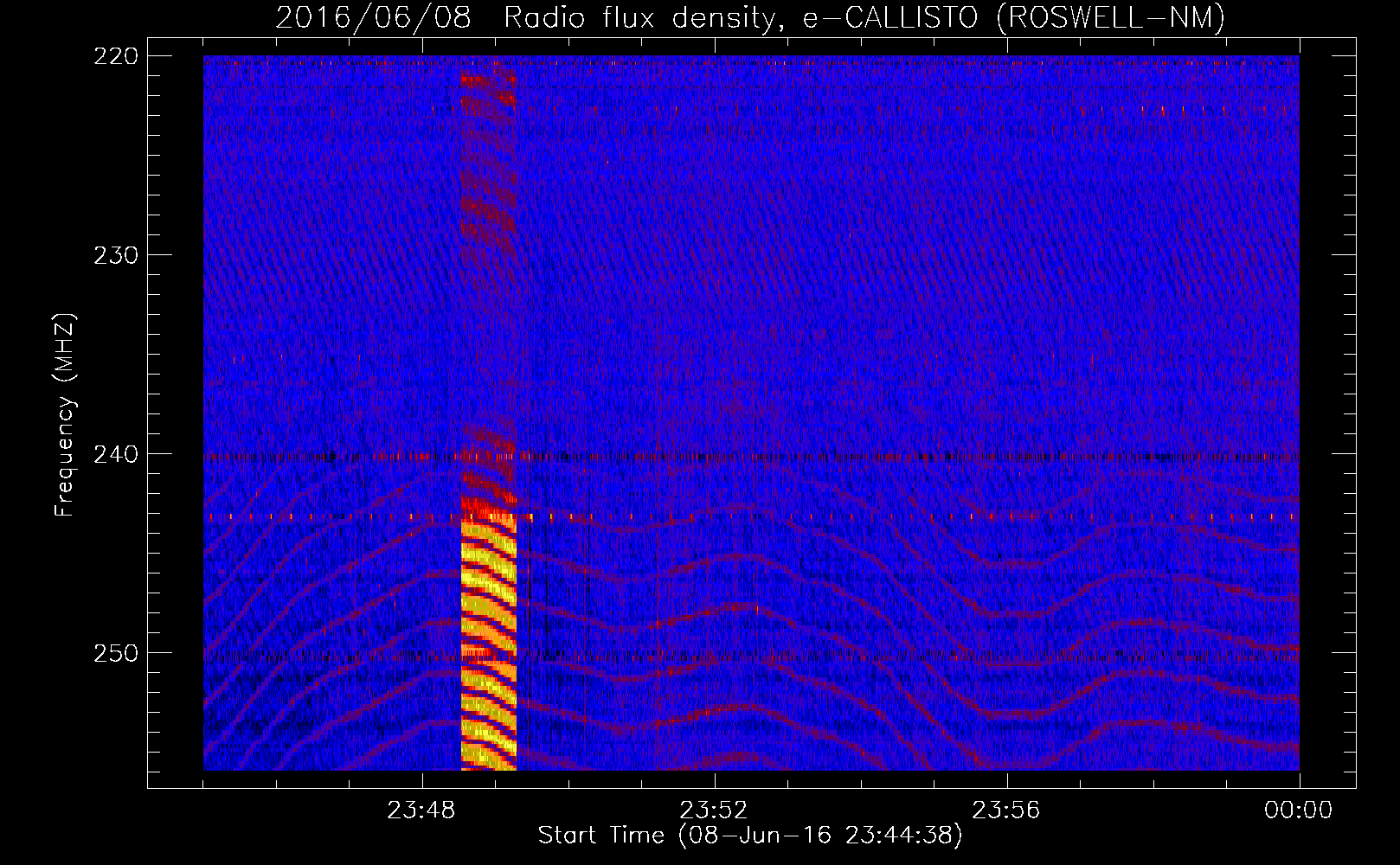Viewport: 1400px width, 865px height.
Task: Click the 23:48 time tick label
Action: click(421, 811)
